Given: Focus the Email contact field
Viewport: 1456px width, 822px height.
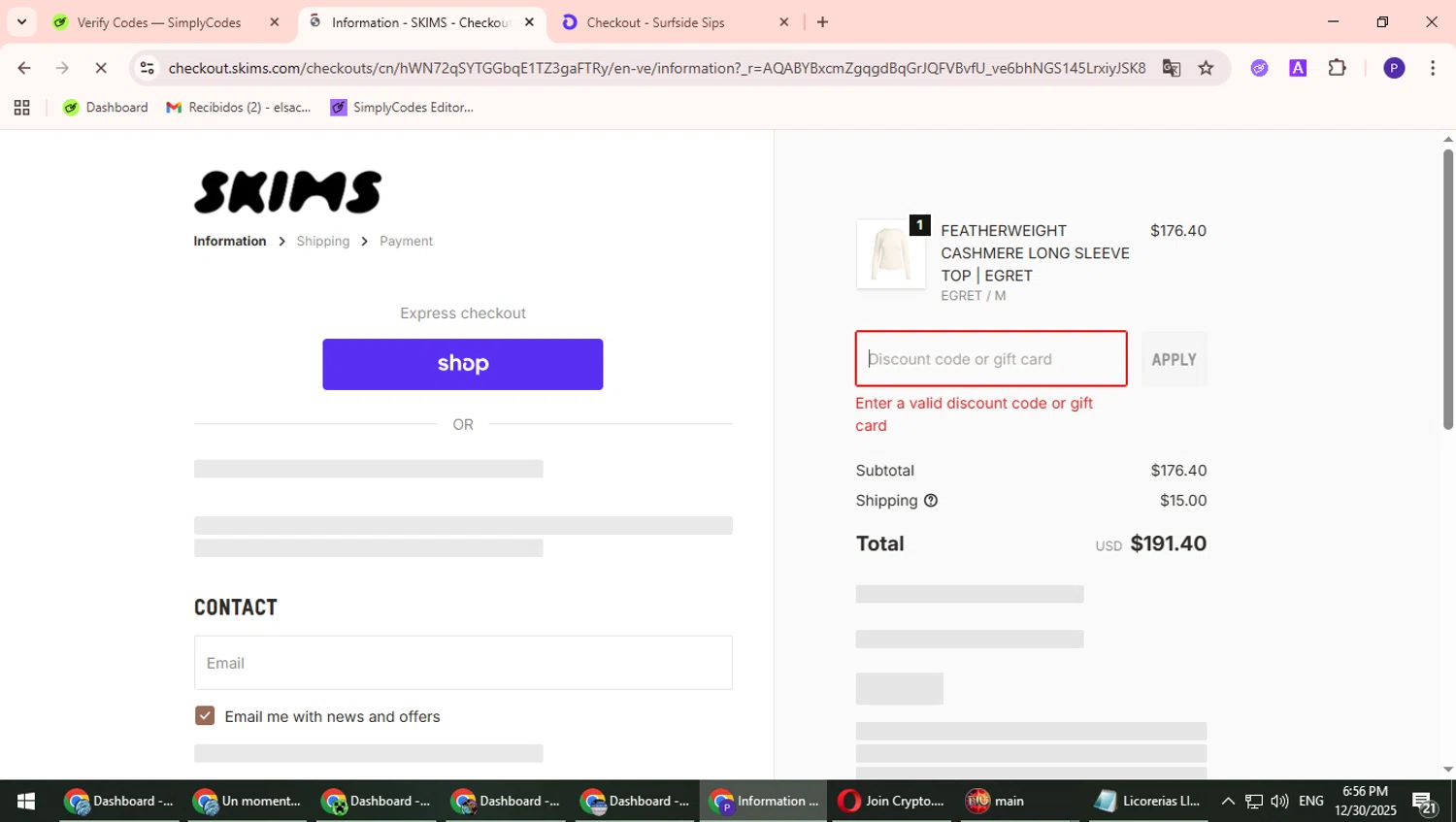Looking at the screenshot, I should tap(463, 663).
